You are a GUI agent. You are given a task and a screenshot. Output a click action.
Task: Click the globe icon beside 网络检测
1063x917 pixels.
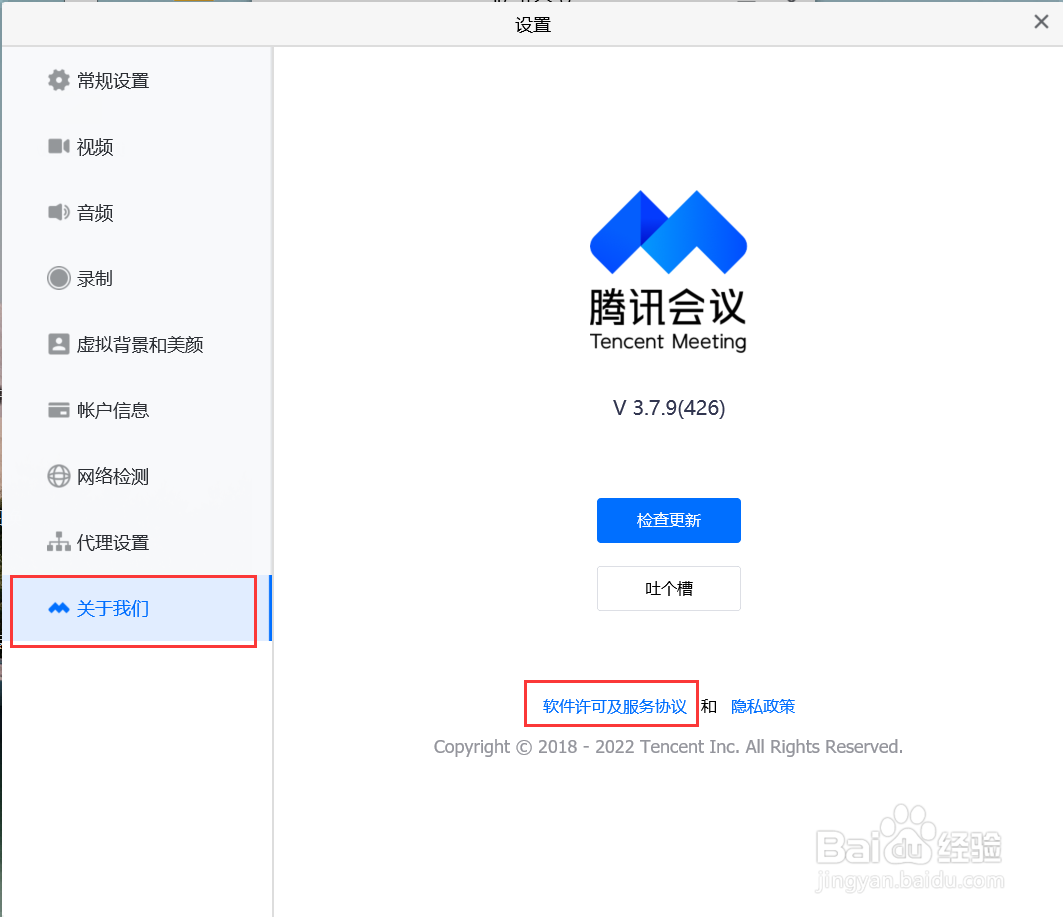pos(58,476)
